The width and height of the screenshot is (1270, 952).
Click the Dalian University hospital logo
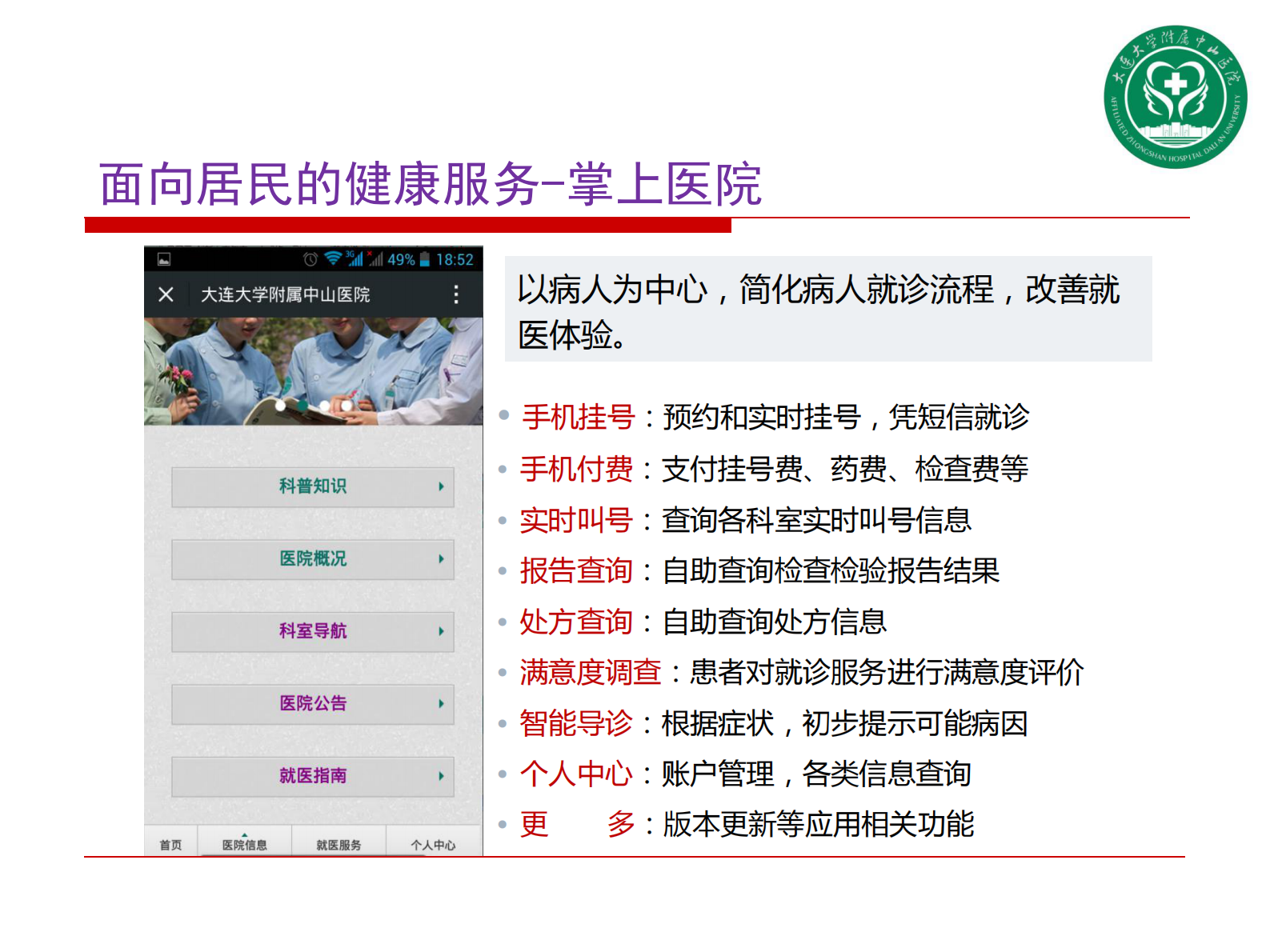[1175, 97]
